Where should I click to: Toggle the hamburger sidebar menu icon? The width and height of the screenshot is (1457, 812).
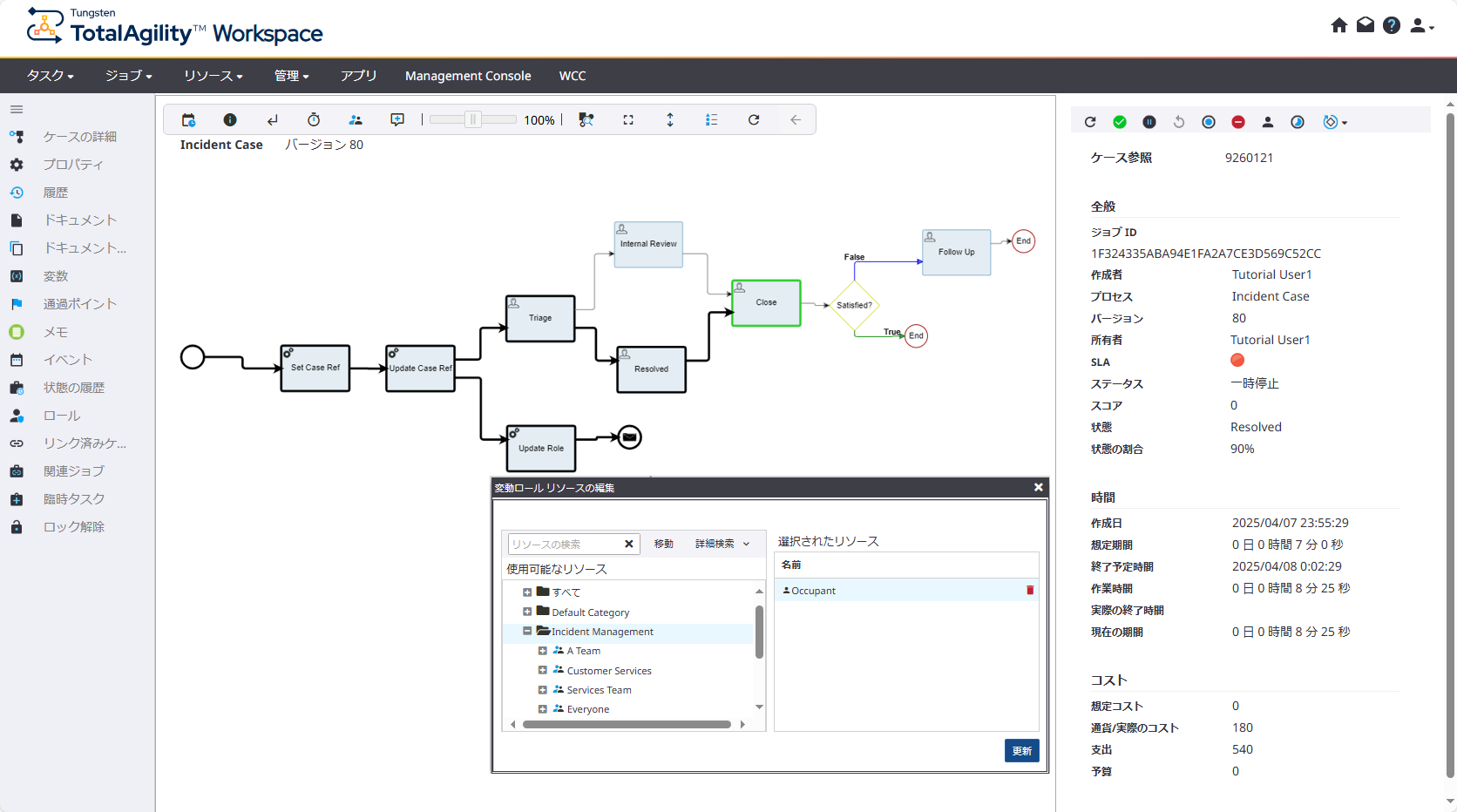17,110
